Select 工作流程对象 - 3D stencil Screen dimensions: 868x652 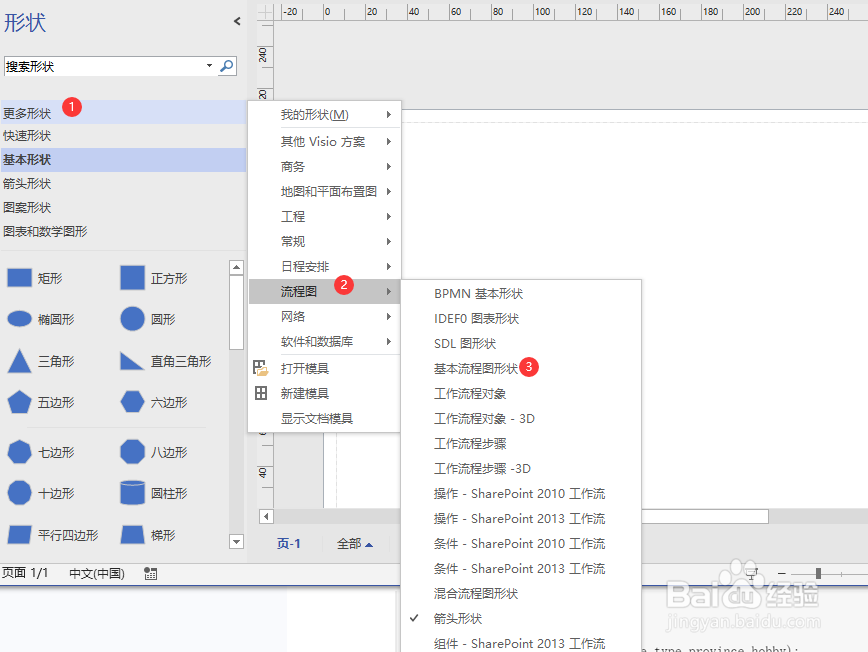[521, 418]
